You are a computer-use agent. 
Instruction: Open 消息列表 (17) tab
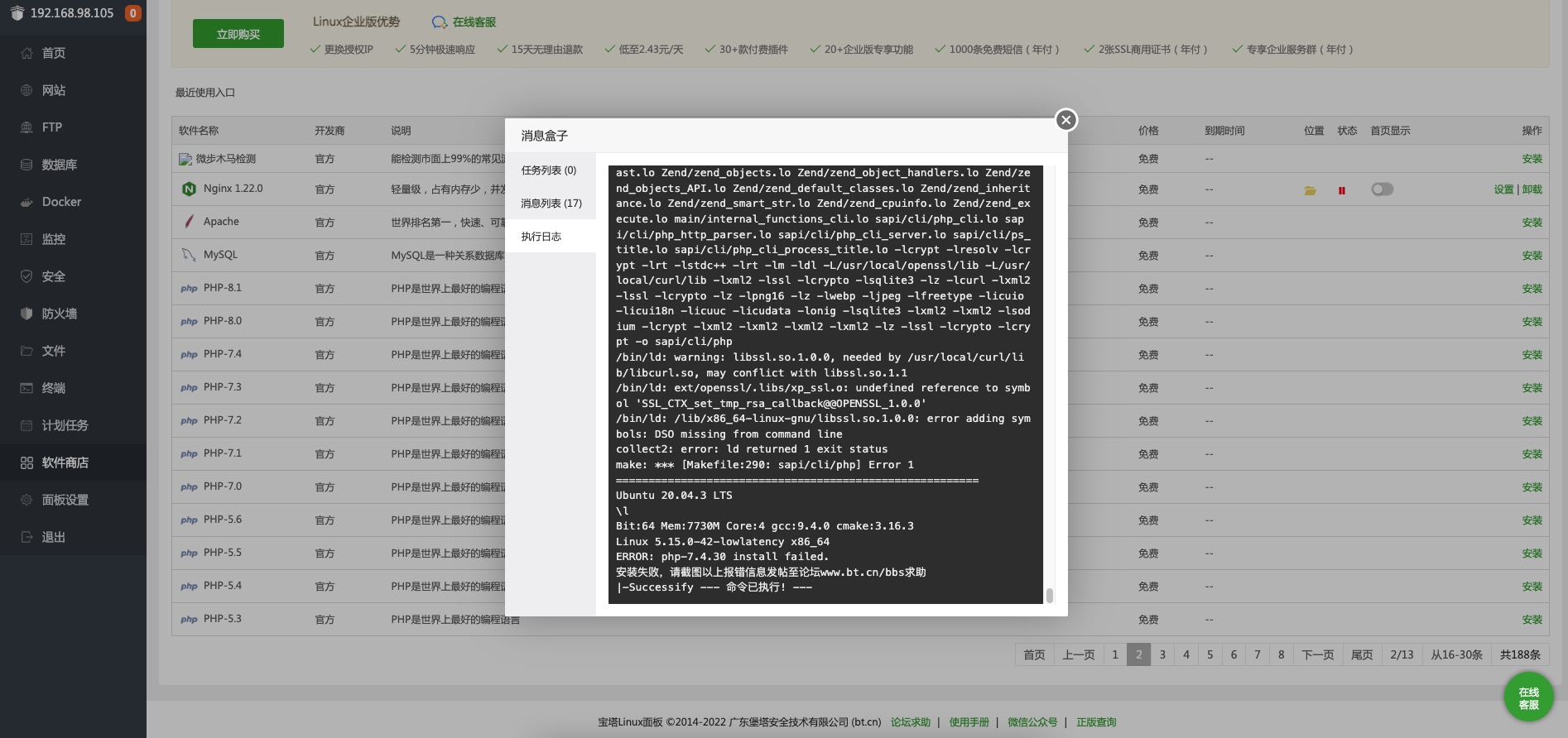pyautogui.click(x=550, y=203)
